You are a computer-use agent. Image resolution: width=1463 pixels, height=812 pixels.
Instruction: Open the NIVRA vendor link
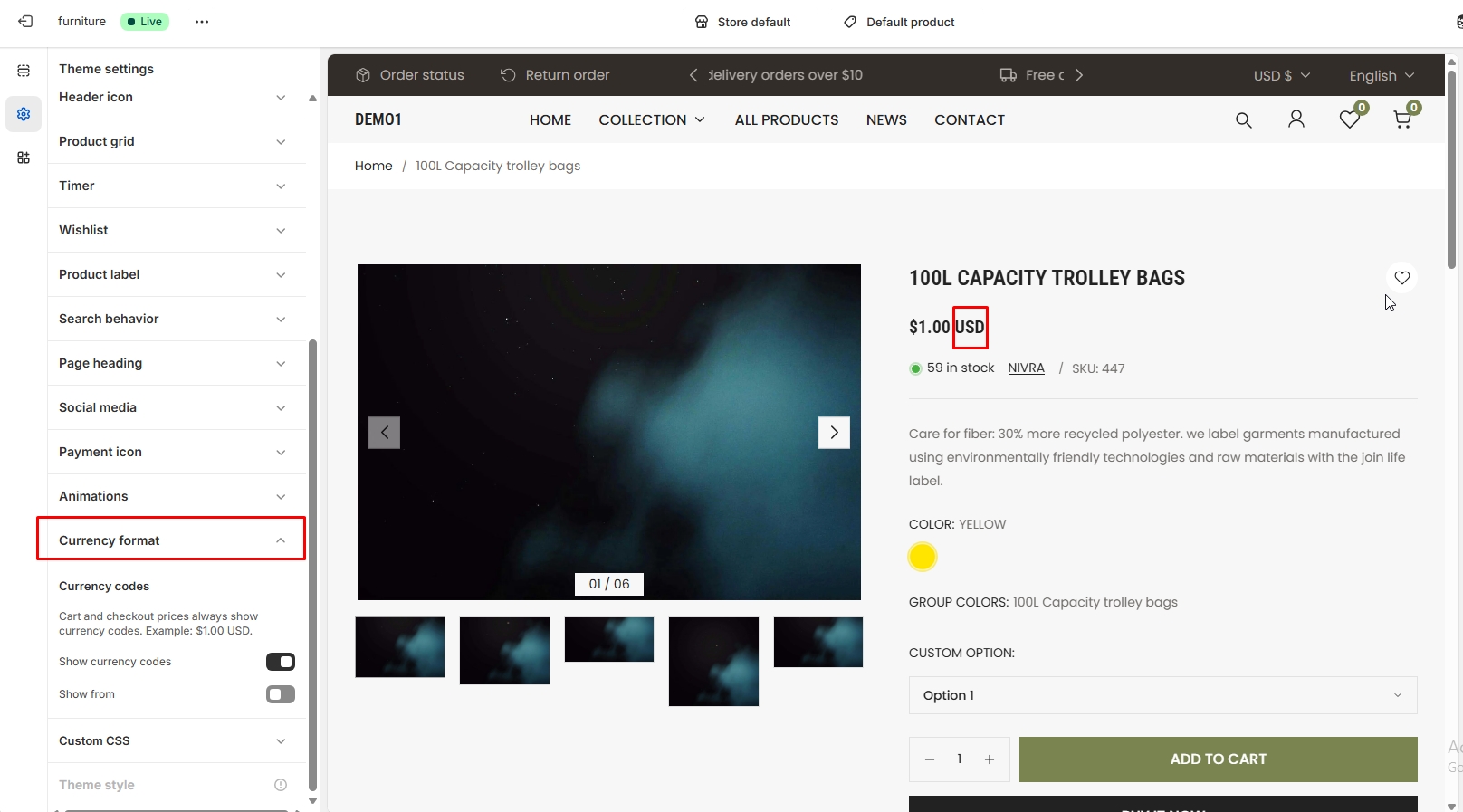[x=1026, y=368]
